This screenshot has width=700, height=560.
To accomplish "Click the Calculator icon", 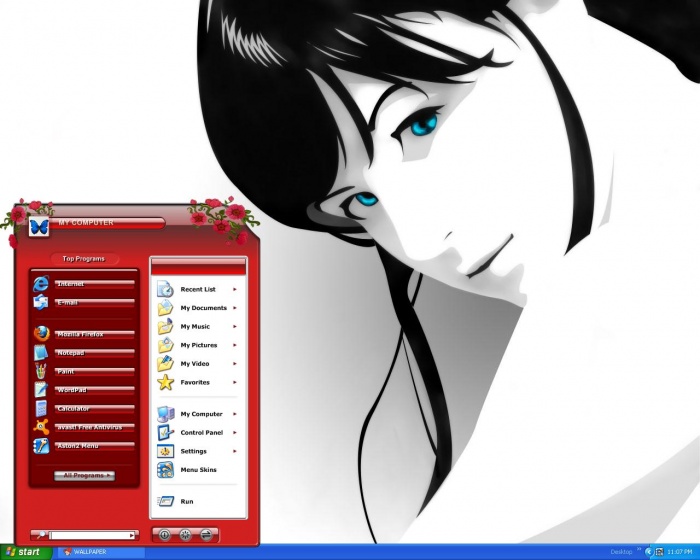I will (x=41, y=408).
